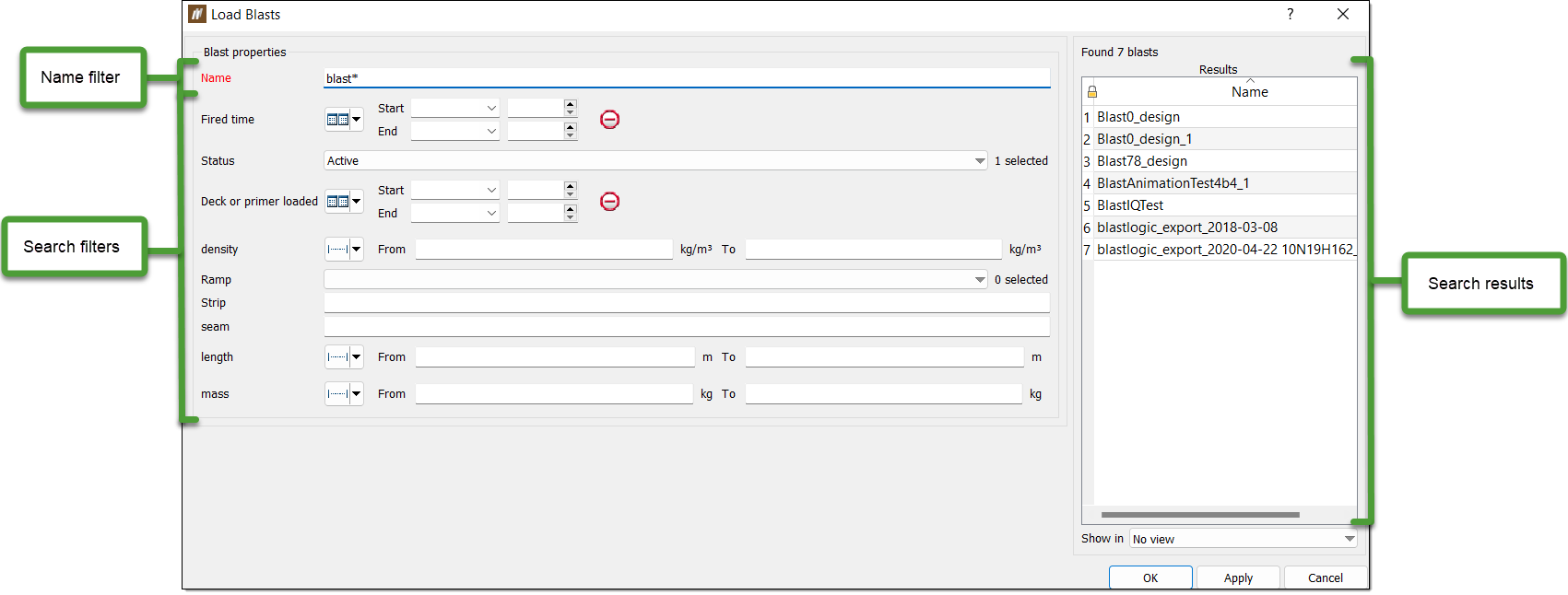The image size is (1568, 595).
Task: Expand the Ramp dropdown
Action: click(x=655, y=280)
